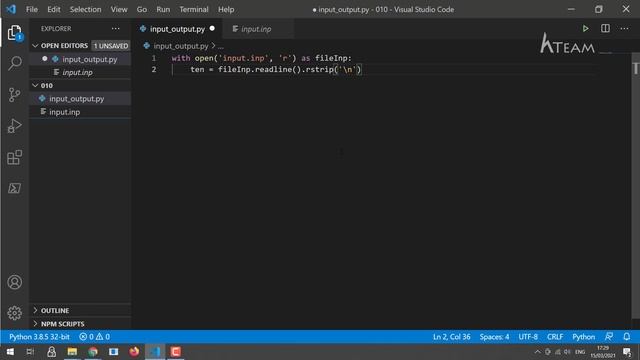Open the Go menu

[x=142, y=9]
